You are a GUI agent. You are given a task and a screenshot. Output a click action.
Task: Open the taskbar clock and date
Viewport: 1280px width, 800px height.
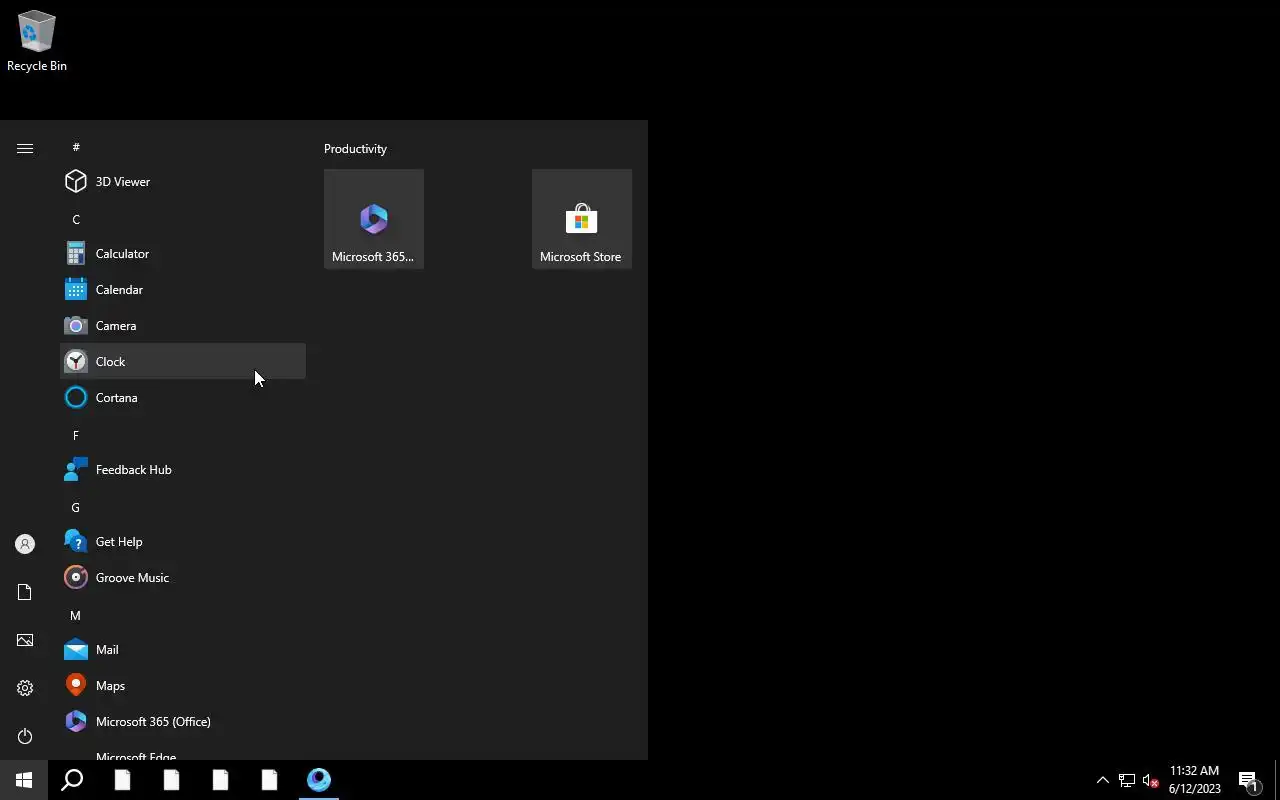click(x=1194, y=780)
